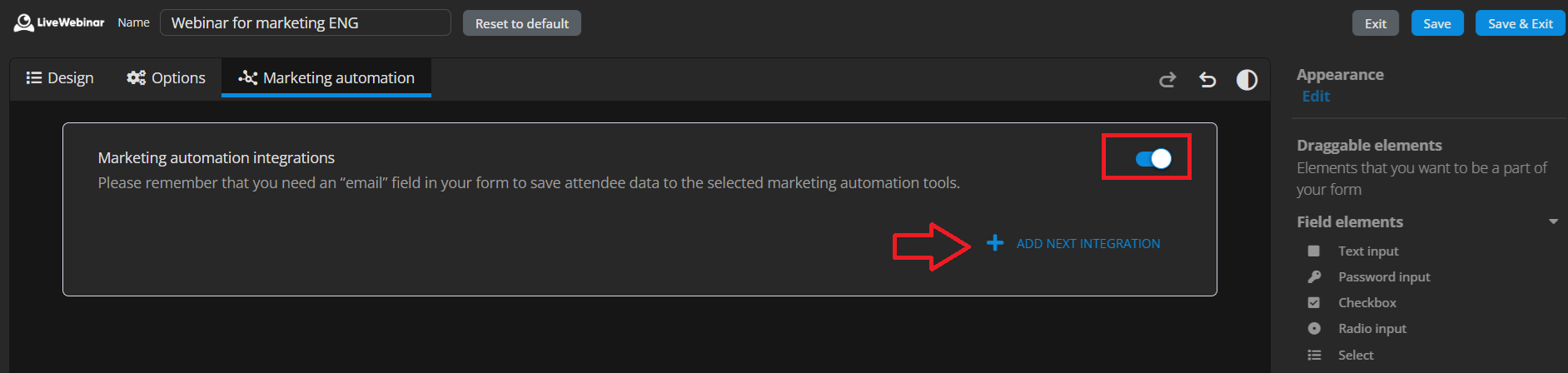The image size is (1568, 373).
Task: Collapse the Field elements section arrow
Action: point(1553,222)
